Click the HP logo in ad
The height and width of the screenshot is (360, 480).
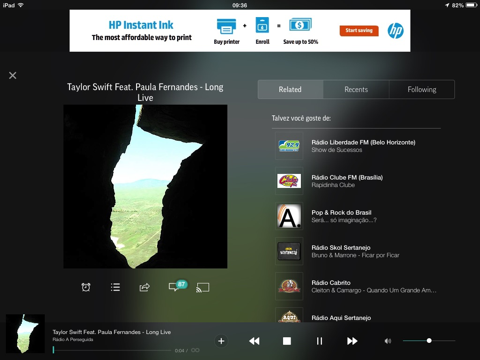click(x=396, y=31)
